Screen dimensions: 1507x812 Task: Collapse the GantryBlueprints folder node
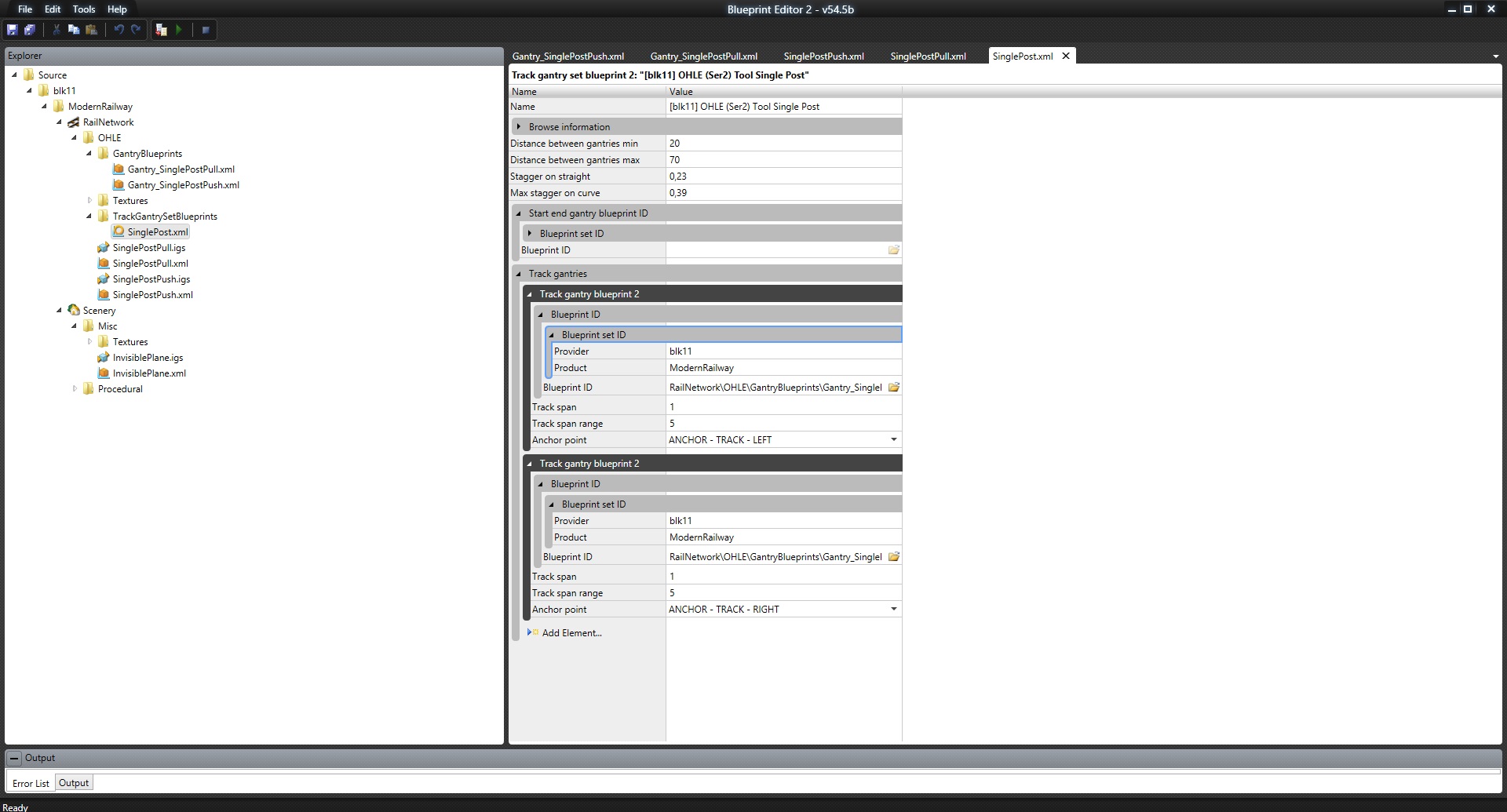[89, 154]
